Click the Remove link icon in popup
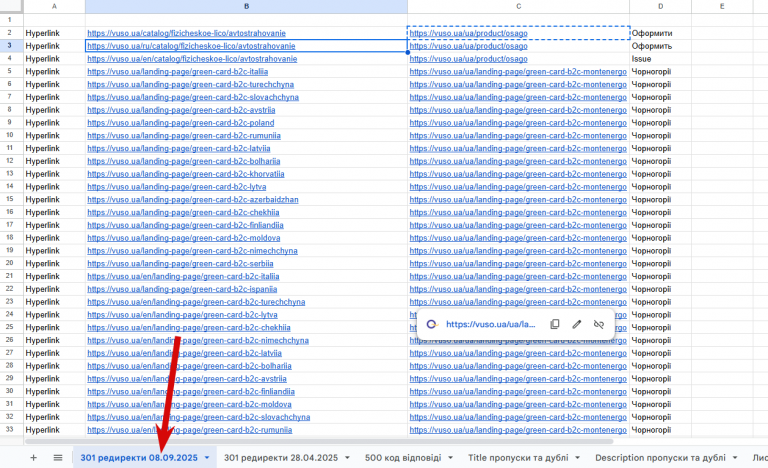768x468 pixels. pyautogui.click(x=599, y=324)
